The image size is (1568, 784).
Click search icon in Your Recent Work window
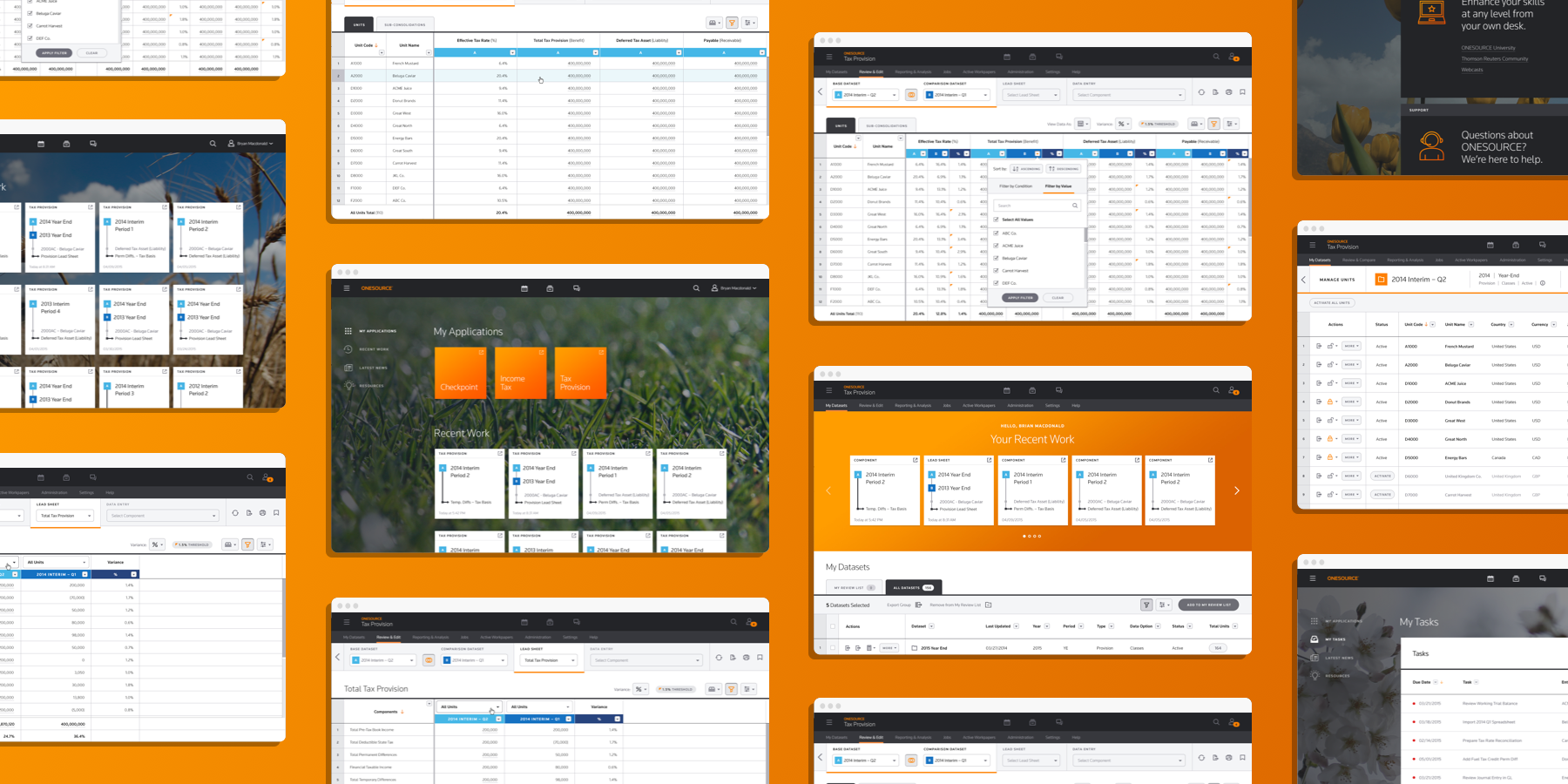click(1216, 390)
